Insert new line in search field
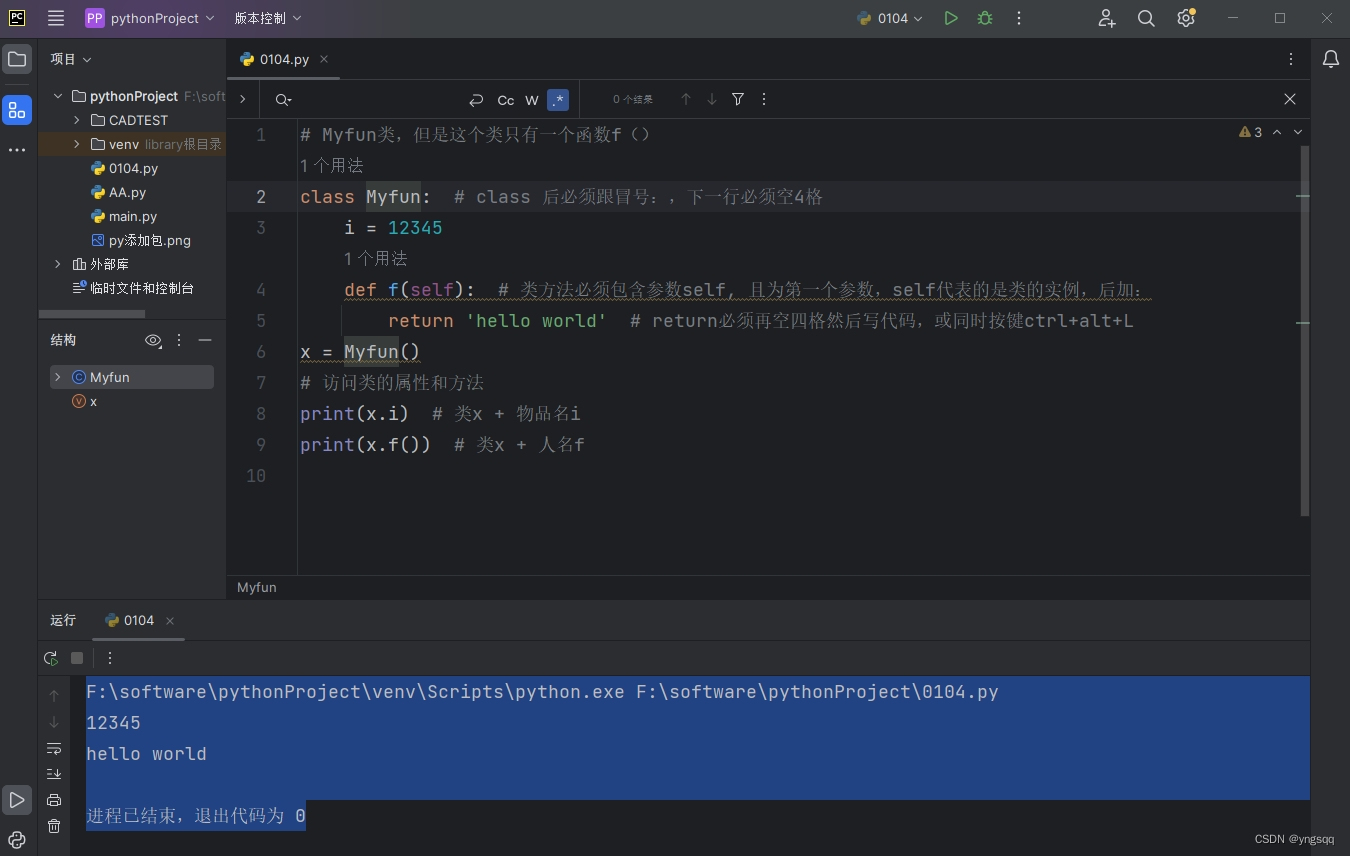This screenshot has height=856, width=1350. [x=476, y=99]
